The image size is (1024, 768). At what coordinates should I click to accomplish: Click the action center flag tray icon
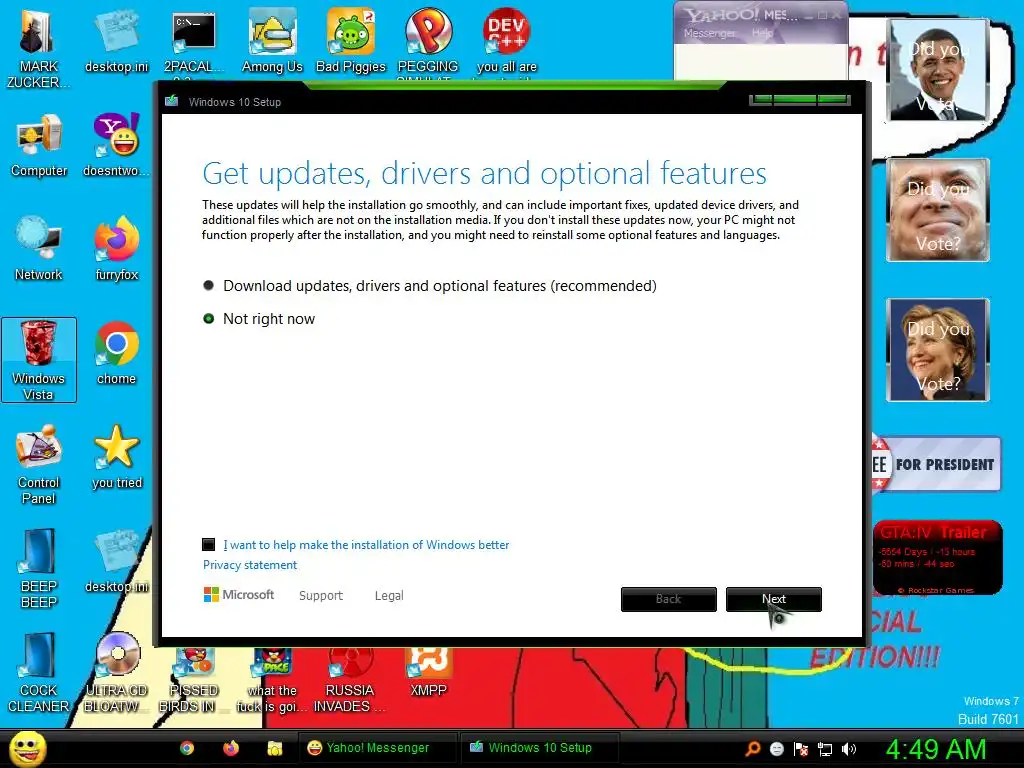[801, 749]
